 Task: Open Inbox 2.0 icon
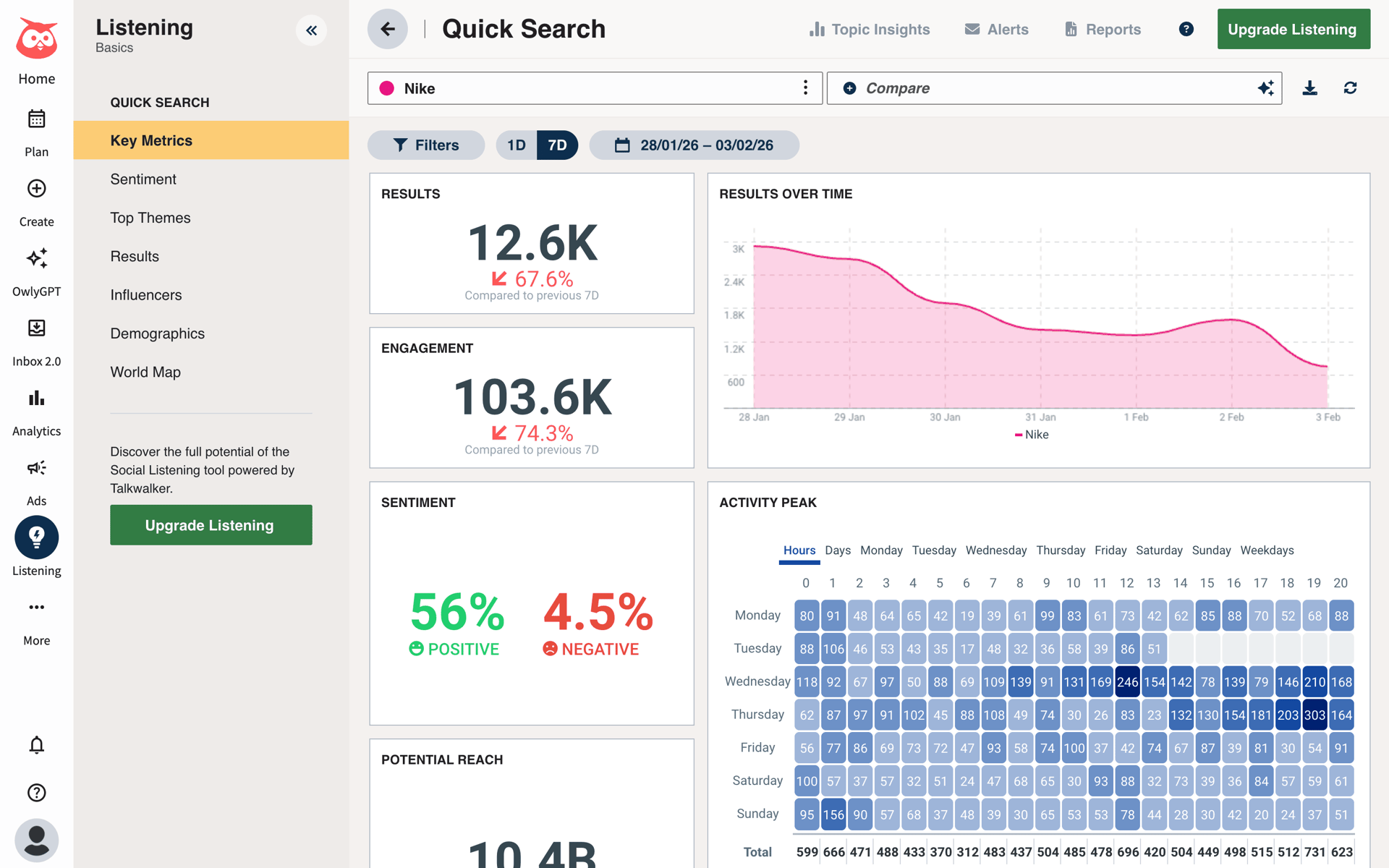tap(36, 328)
